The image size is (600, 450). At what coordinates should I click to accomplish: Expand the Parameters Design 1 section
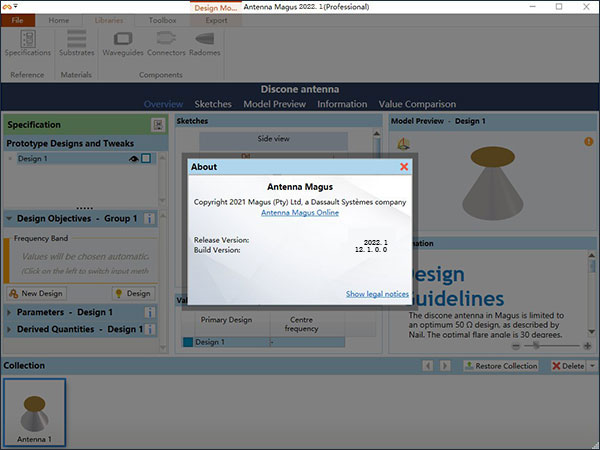[x=10, y=312]
